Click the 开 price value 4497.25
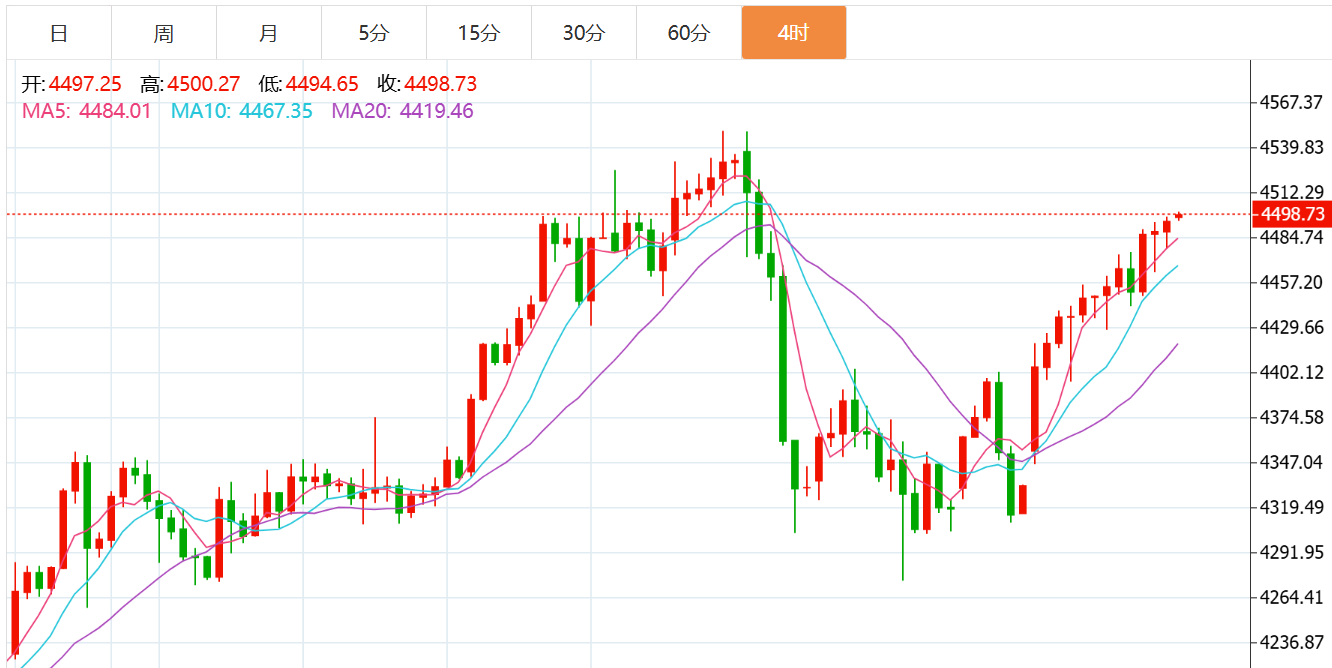The height and width of the screenshot is (668, 1332). pos(85,84)
